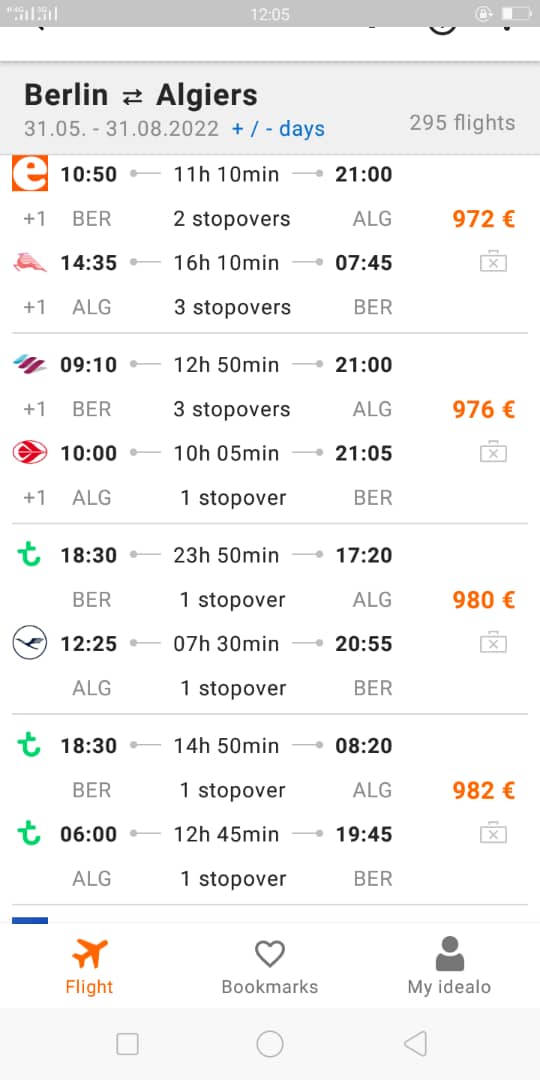
Task: Tap the Android back navigation triangle
Action: (415, 1043)
